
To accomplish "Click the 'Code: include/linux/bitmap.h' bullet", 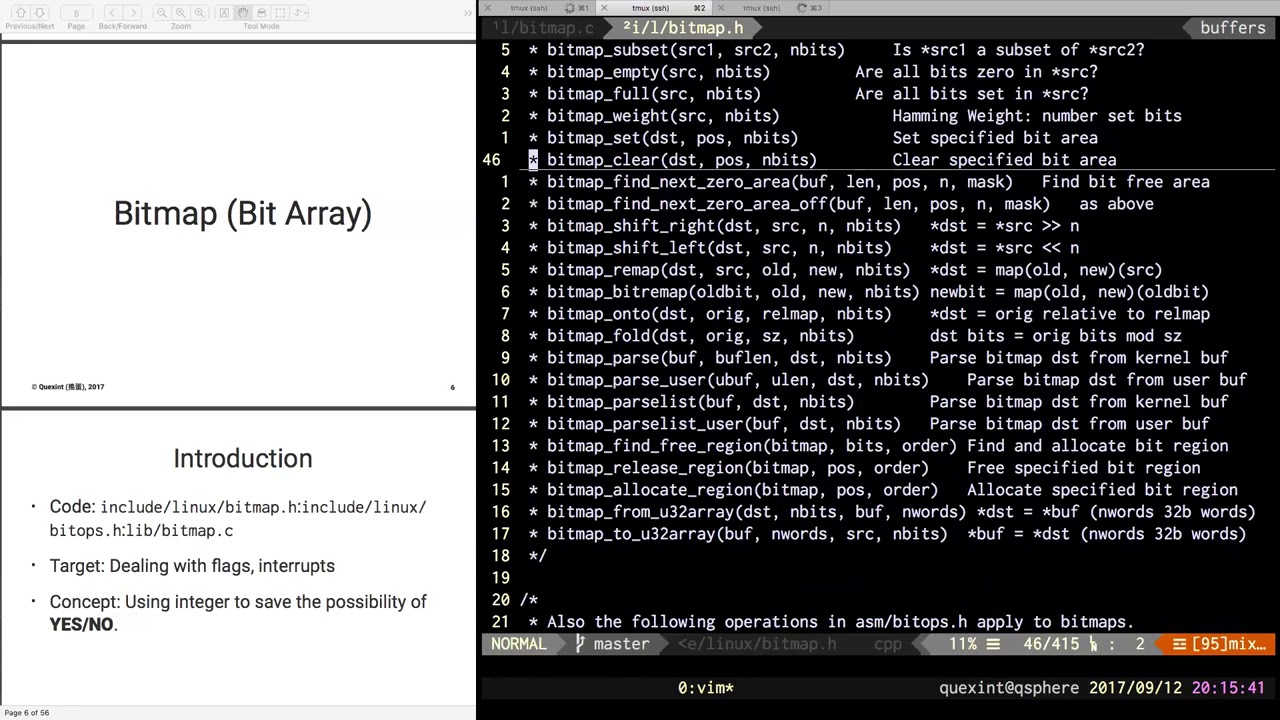I will (238, 519).
